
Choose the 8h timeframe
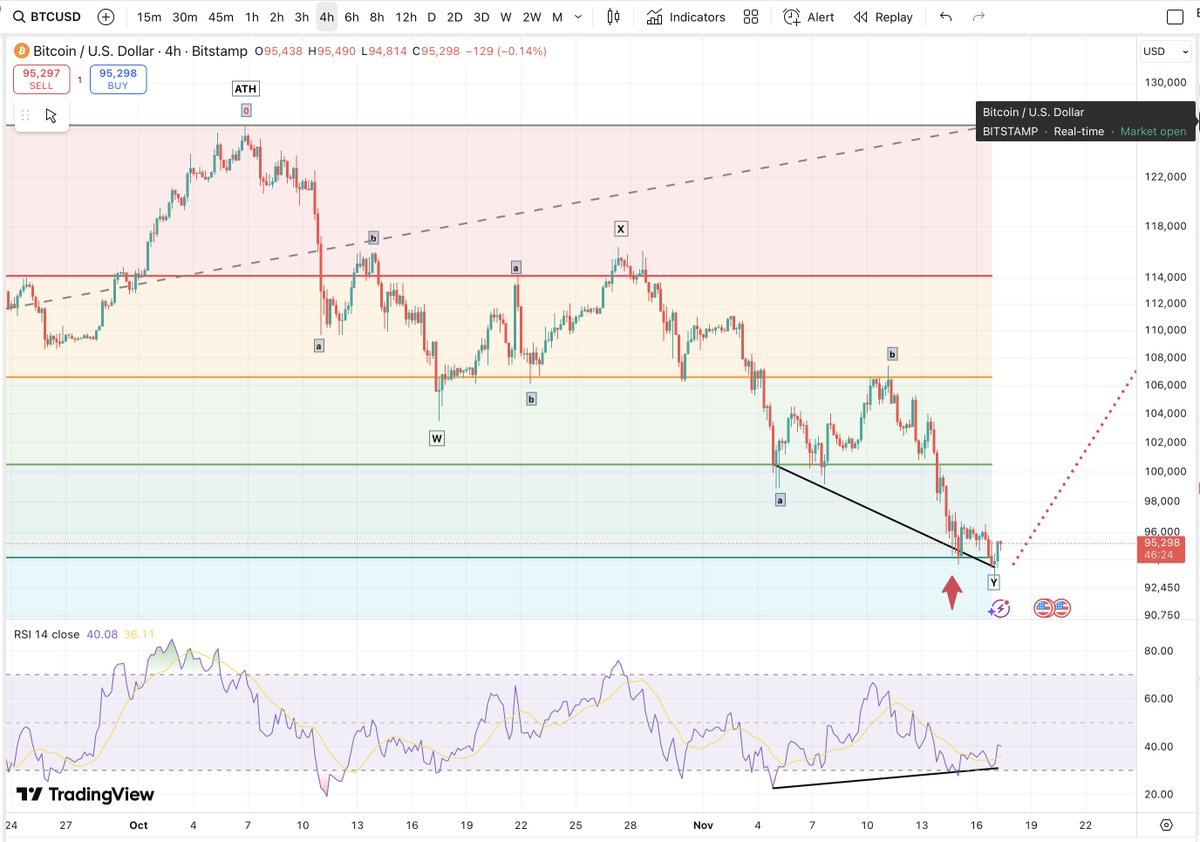click(x=376, y=17)
